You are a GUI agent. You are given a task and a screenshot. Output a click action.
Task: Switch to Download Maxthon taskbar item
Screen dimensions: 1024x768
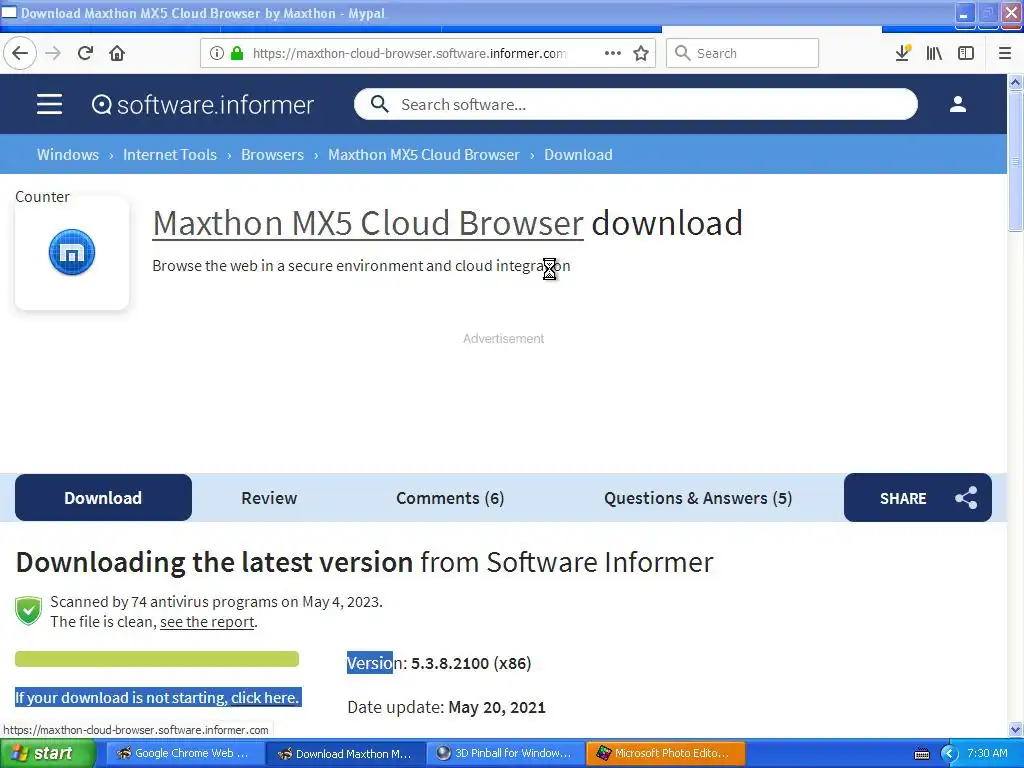coord(346,754)
